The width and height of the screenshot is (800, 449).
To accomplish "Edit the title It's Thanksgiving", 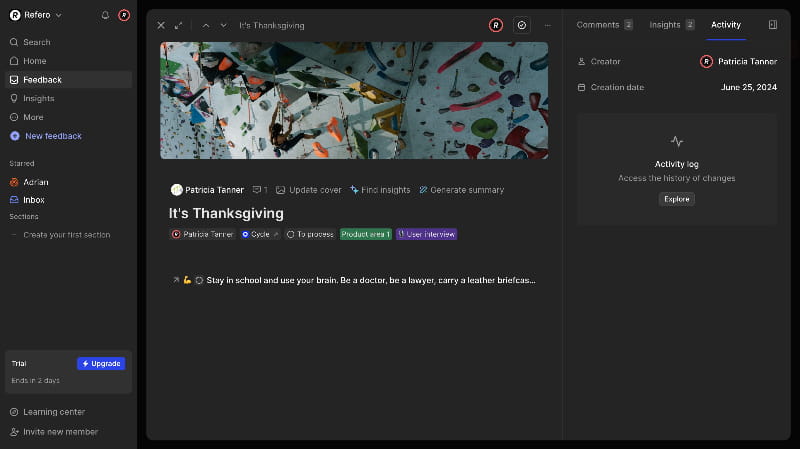I will tap(226, 213).
